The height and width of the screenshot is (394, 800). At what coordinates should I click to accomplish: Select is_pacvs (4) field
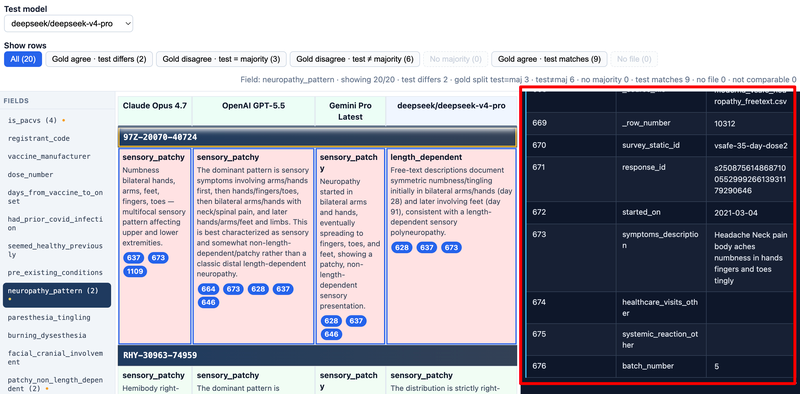click(57, 120)
